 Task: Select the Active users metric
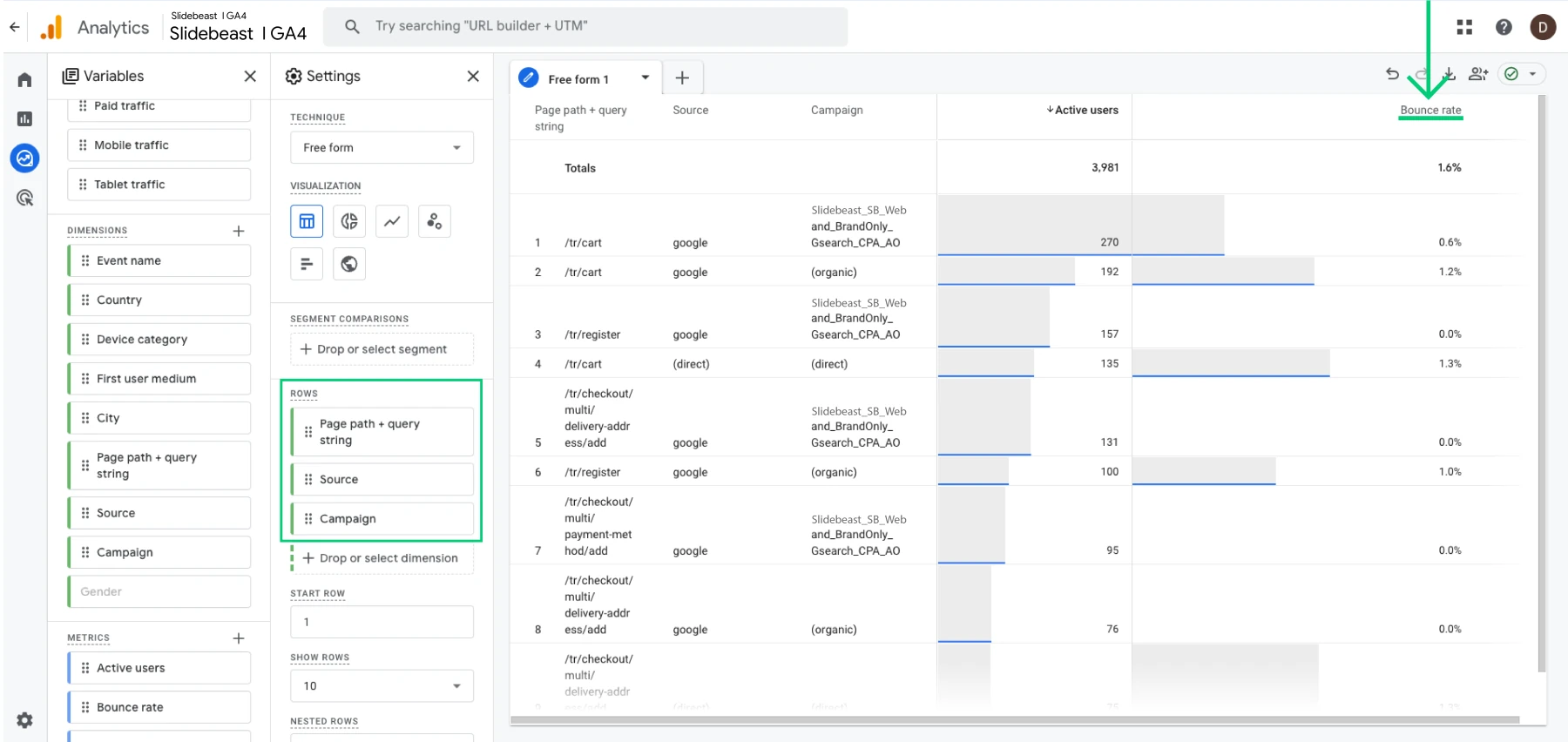[159, 668]
